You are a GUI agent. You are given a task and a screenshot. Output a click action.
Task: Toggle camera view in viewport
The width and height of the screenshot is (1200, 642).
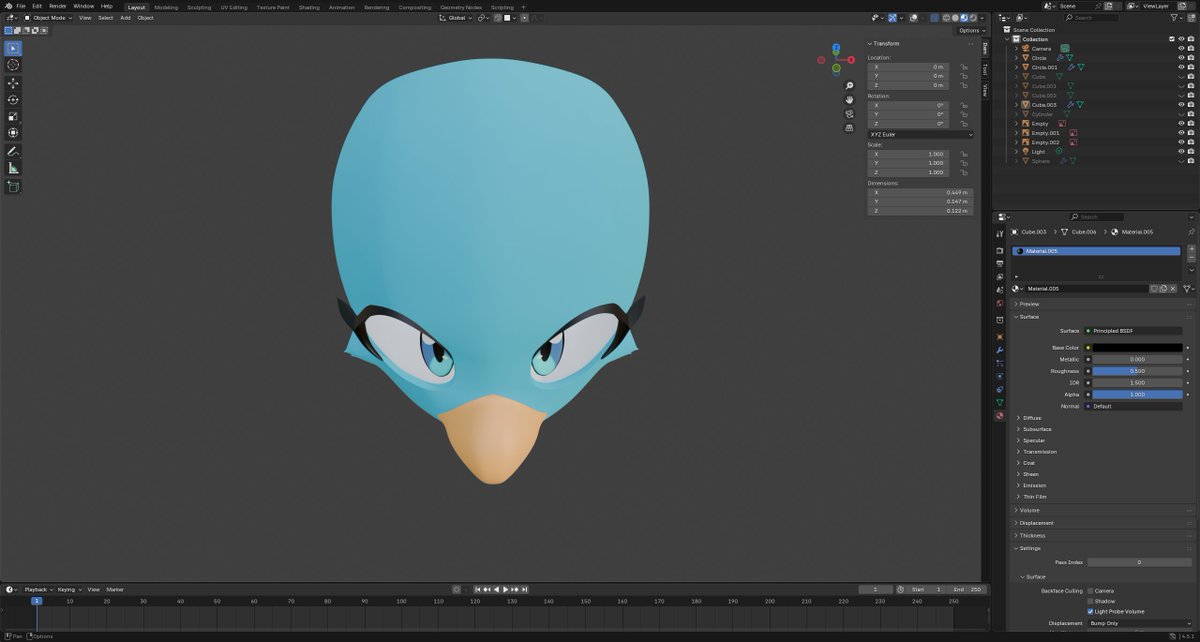pyautogui.click(x=849, y=114)
